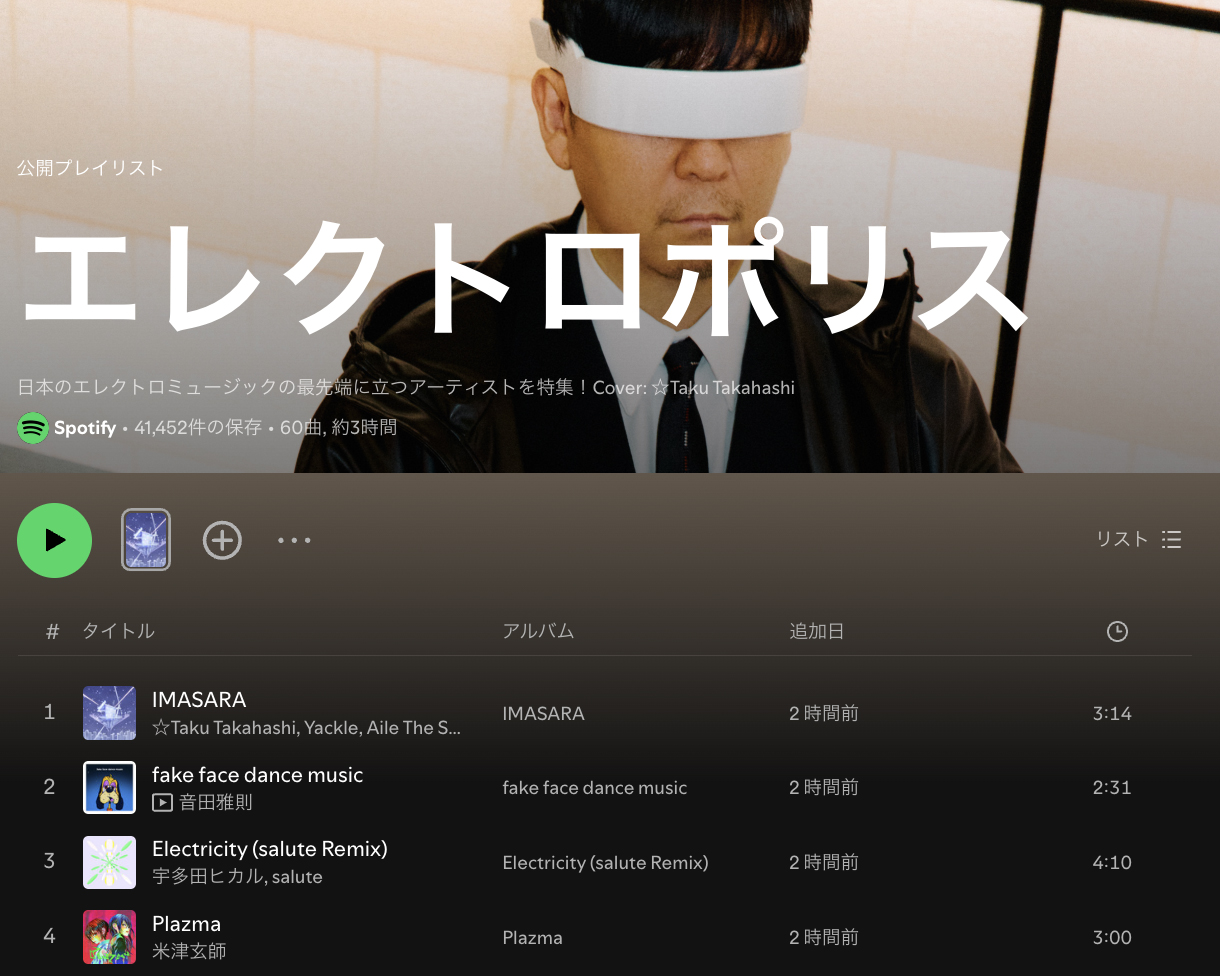Click the アルバム column header

[538, 631]
